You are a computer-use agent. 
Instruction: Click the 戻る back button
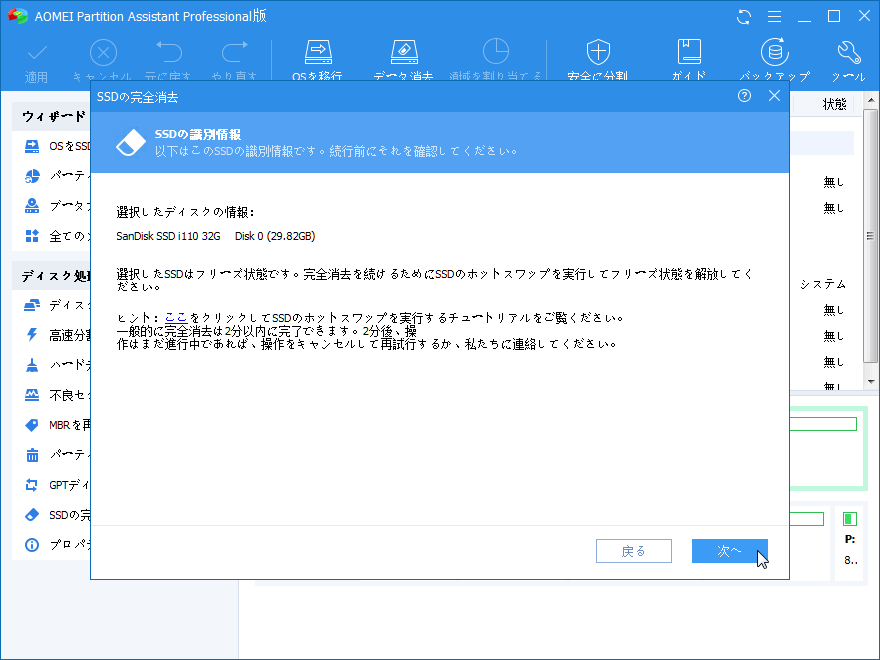[x=634, y=551]
